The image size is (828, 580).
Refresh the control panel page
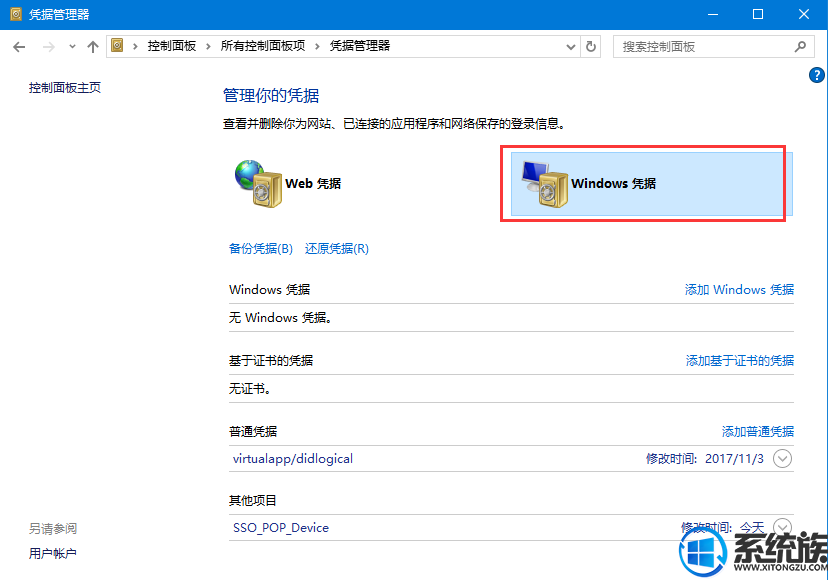click(x=591, y=47)
